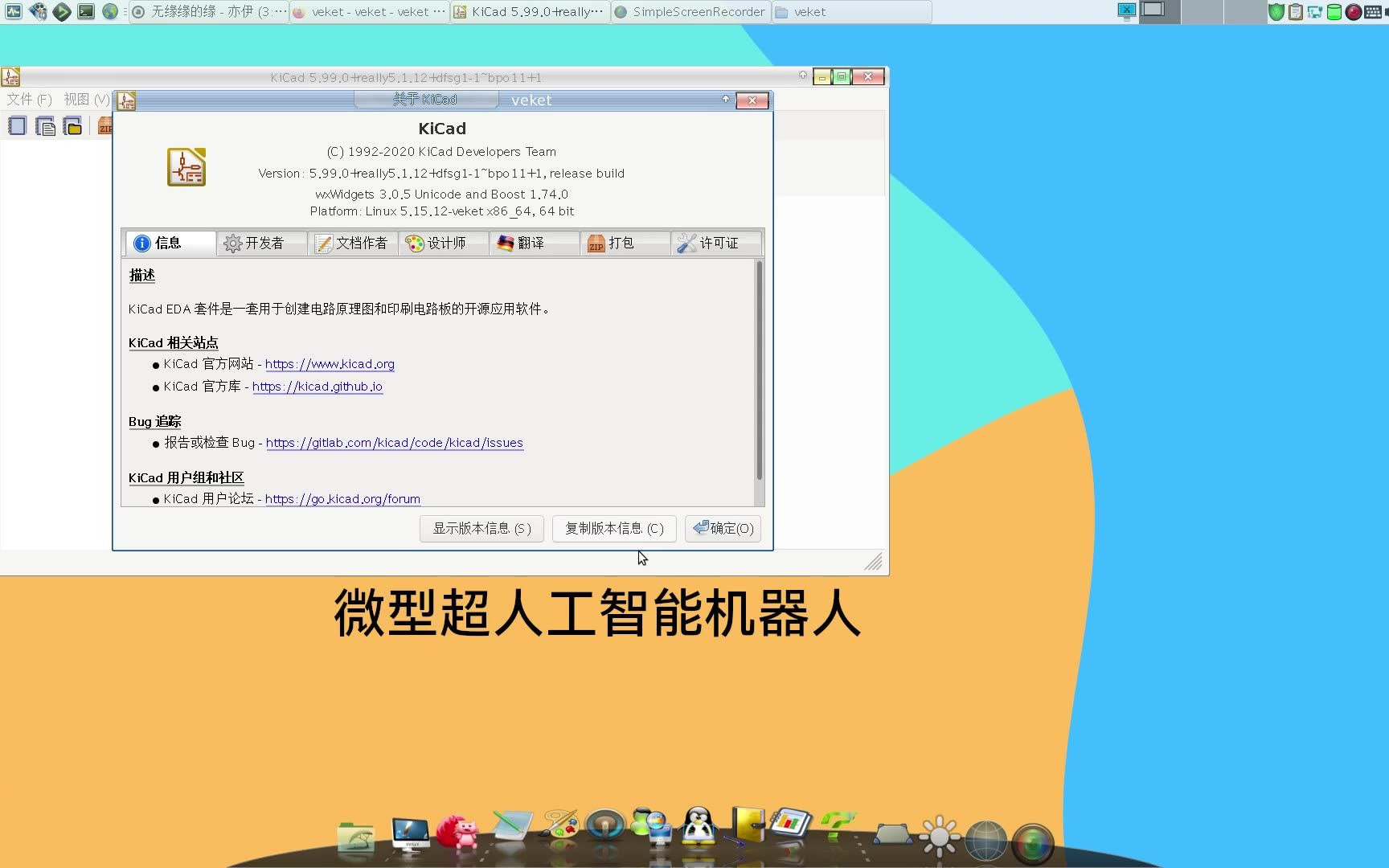Viewport: 1389px width, 868px height.
Task: Open the notepad with green pen dock icon
Action: click(x=511, y=828)
